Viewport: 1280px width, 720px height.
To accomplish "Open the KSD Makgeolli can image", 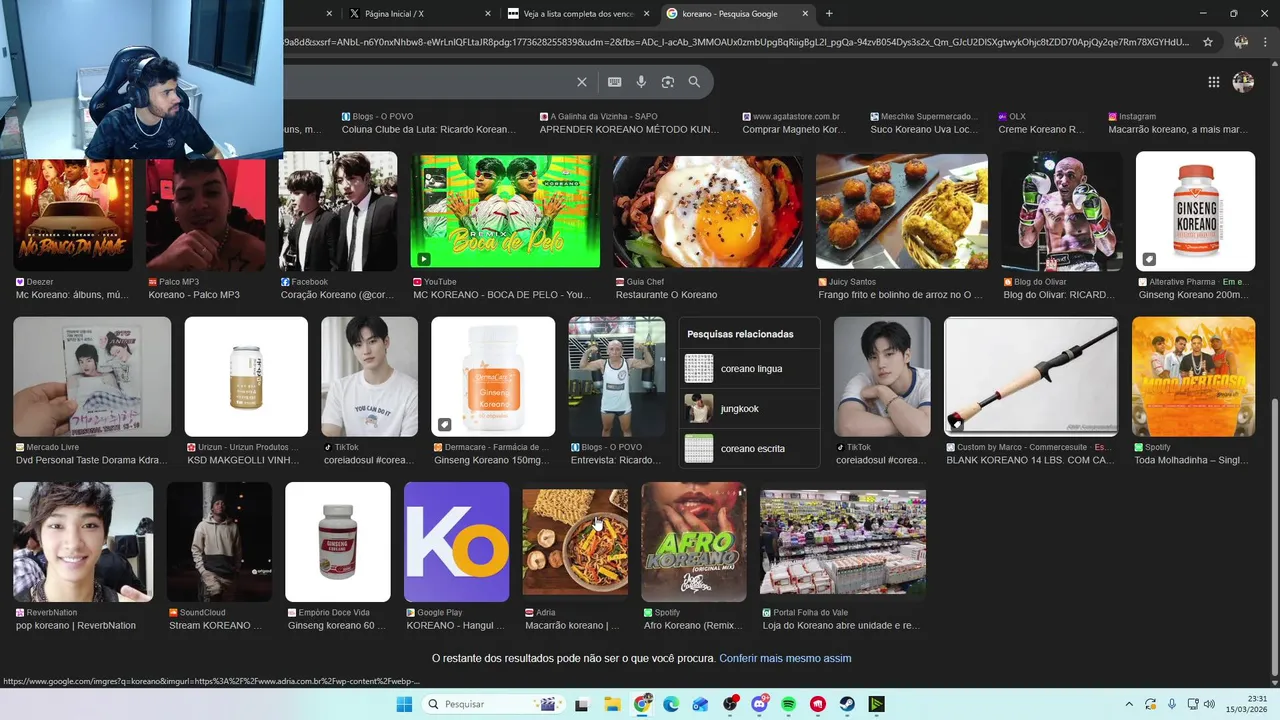I will coord(246,376).
